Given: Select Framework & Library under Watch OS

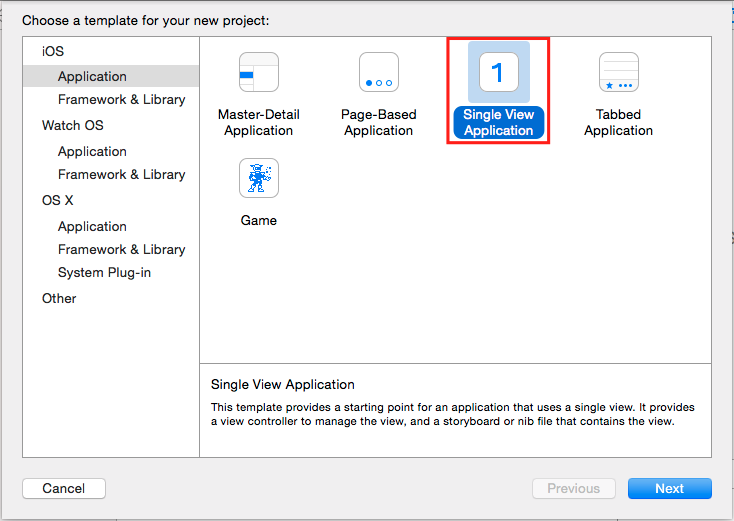Looking at the screenshot, I should pos(122,175).
